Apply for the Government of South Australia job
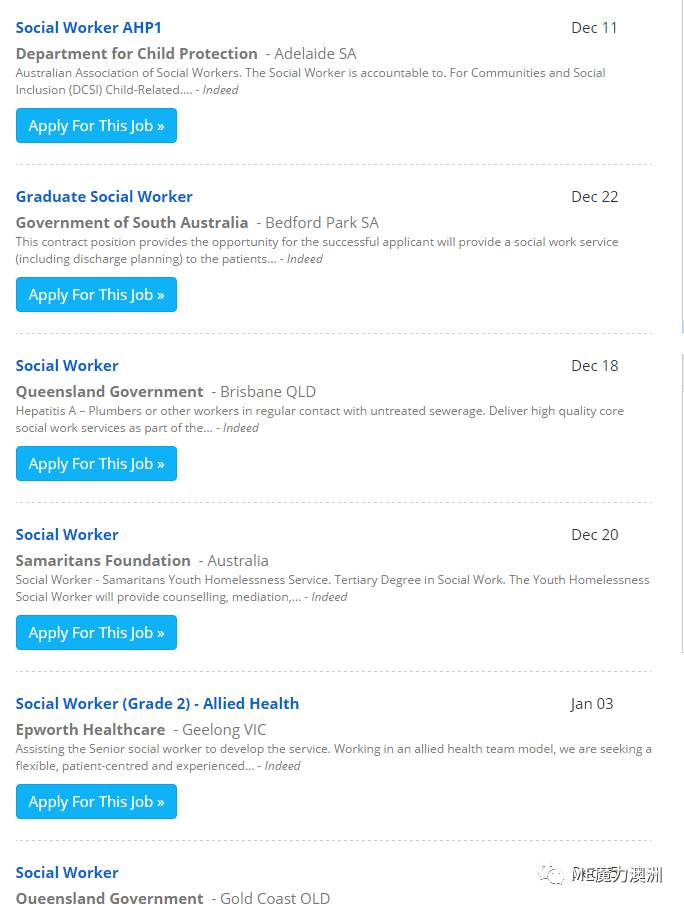Screen dimensions: 684x904 (x=96, y=295)
